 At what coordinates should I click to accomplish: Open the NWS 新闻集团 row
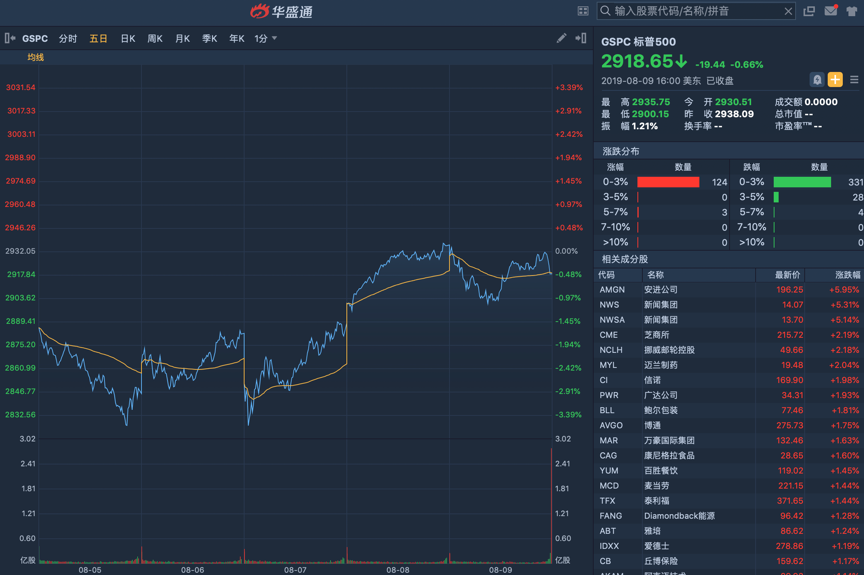click(x=729, y=305)
